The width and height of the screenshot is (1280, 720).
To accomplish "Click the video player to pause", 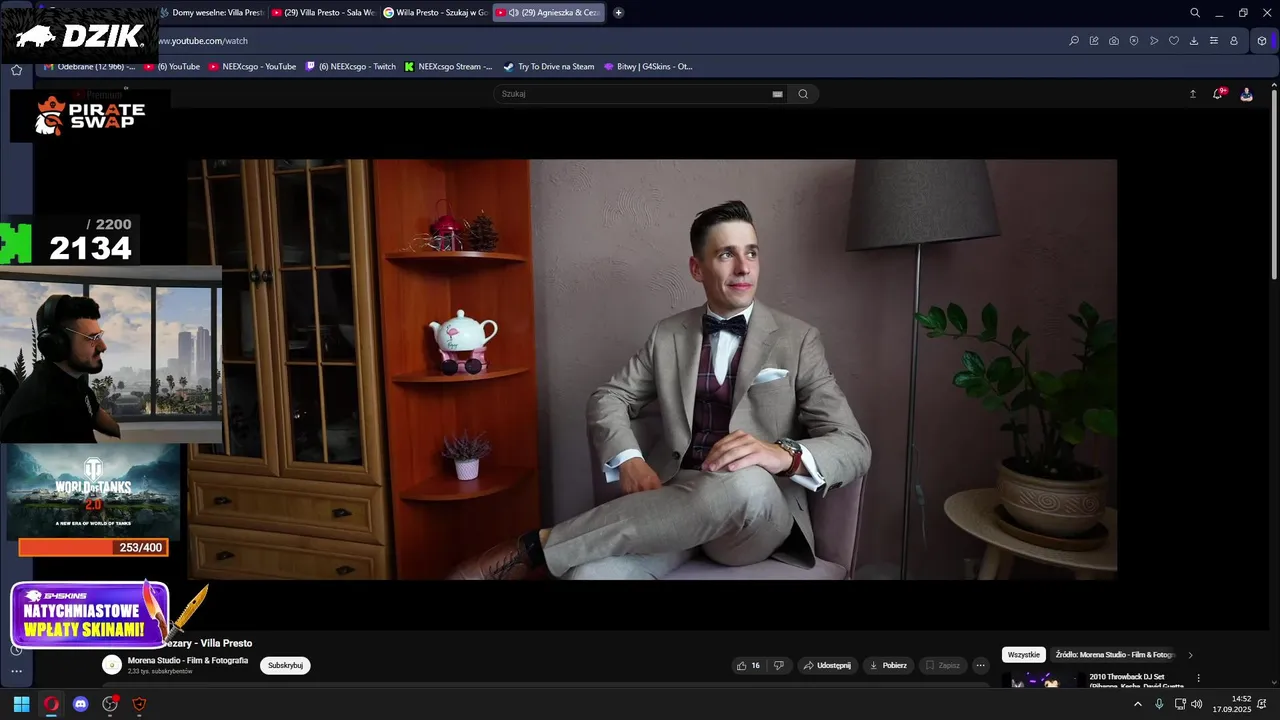I will (x=652, y=369).
